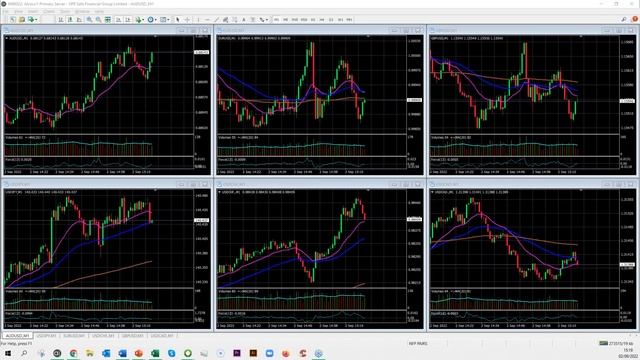Switch to the EURUSD,M1 bottom tab
The image size is (640, 360).
pos(74,336)
